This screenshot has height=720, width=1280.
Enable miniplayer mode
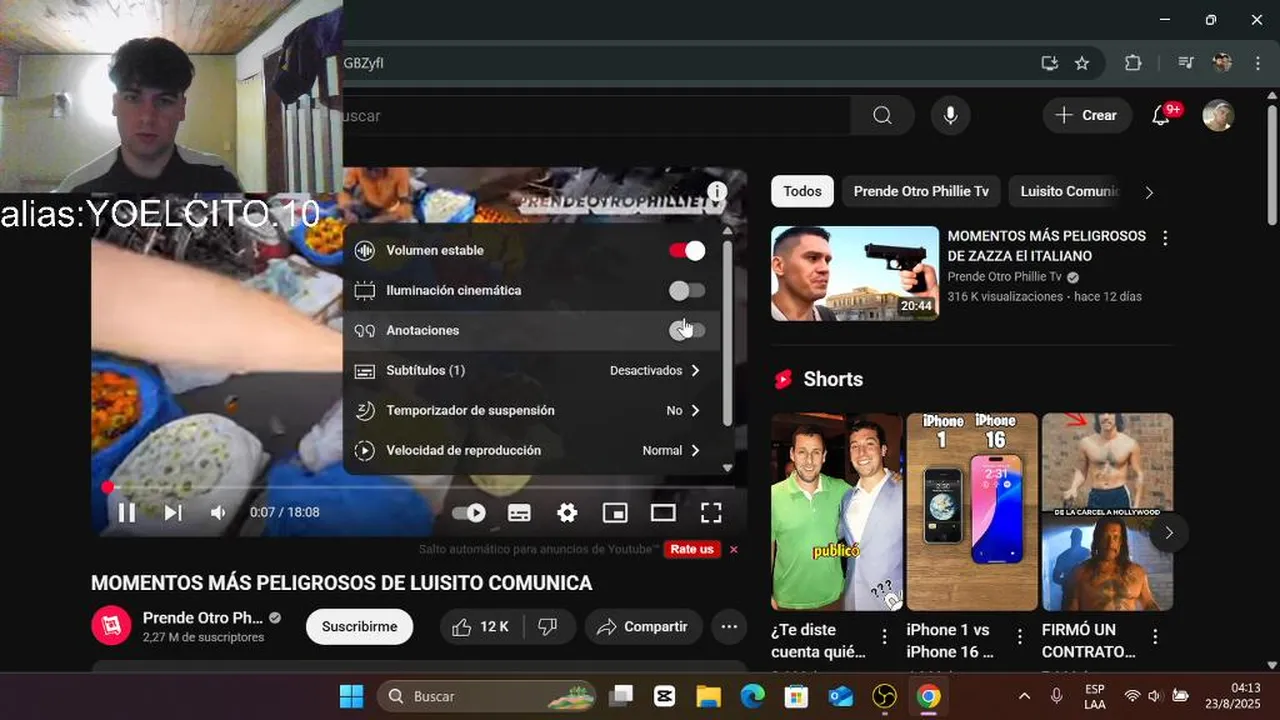(x=615, y=513)
